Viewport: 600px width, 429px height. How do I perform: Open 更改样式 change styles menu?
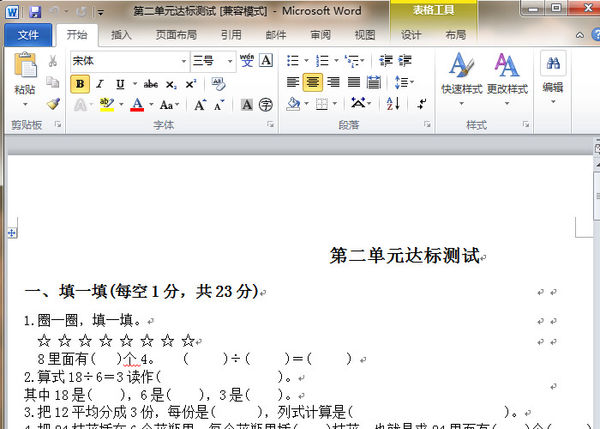coord(507,80)
